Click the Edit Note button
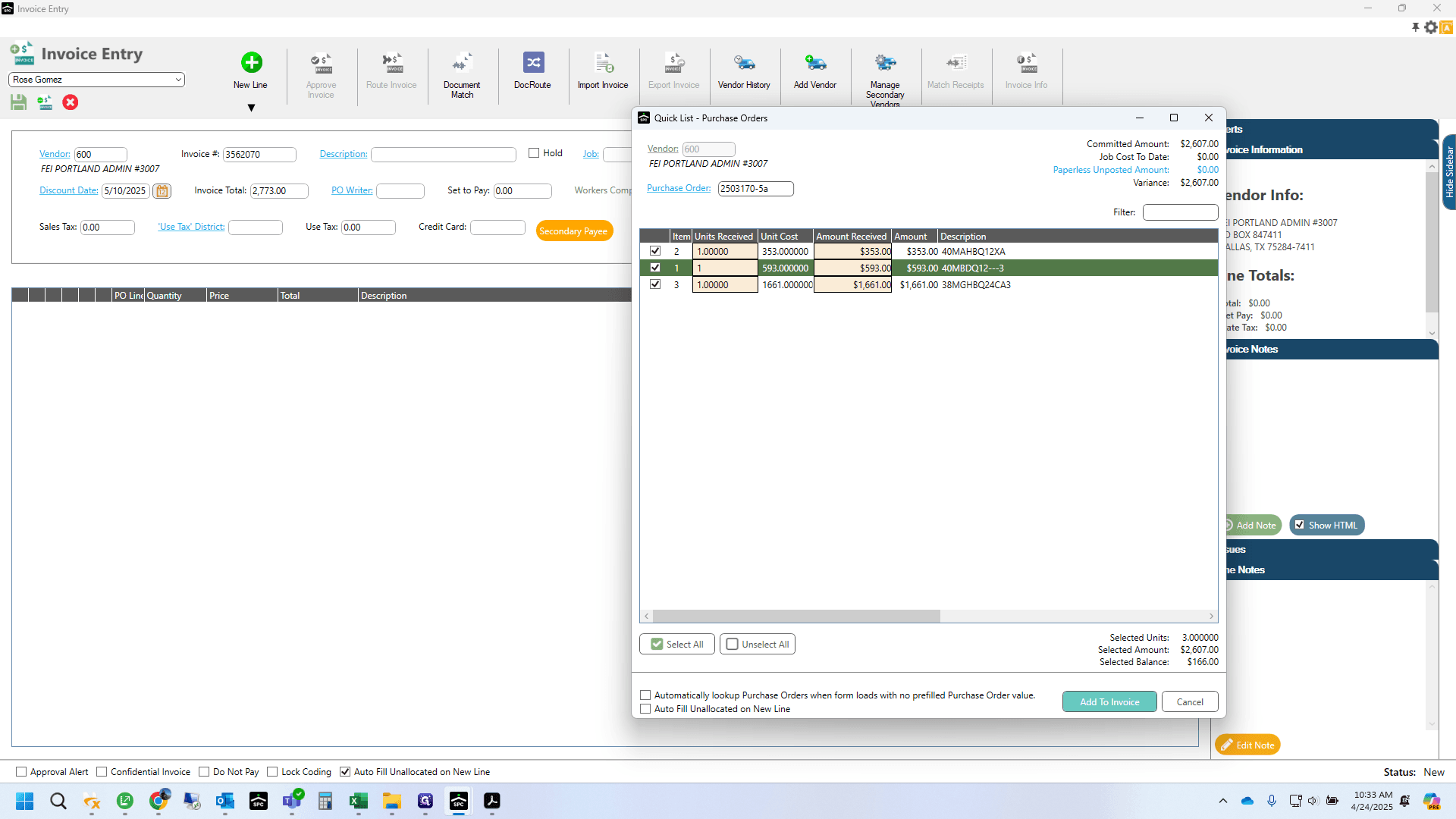 pos(1247,745)
